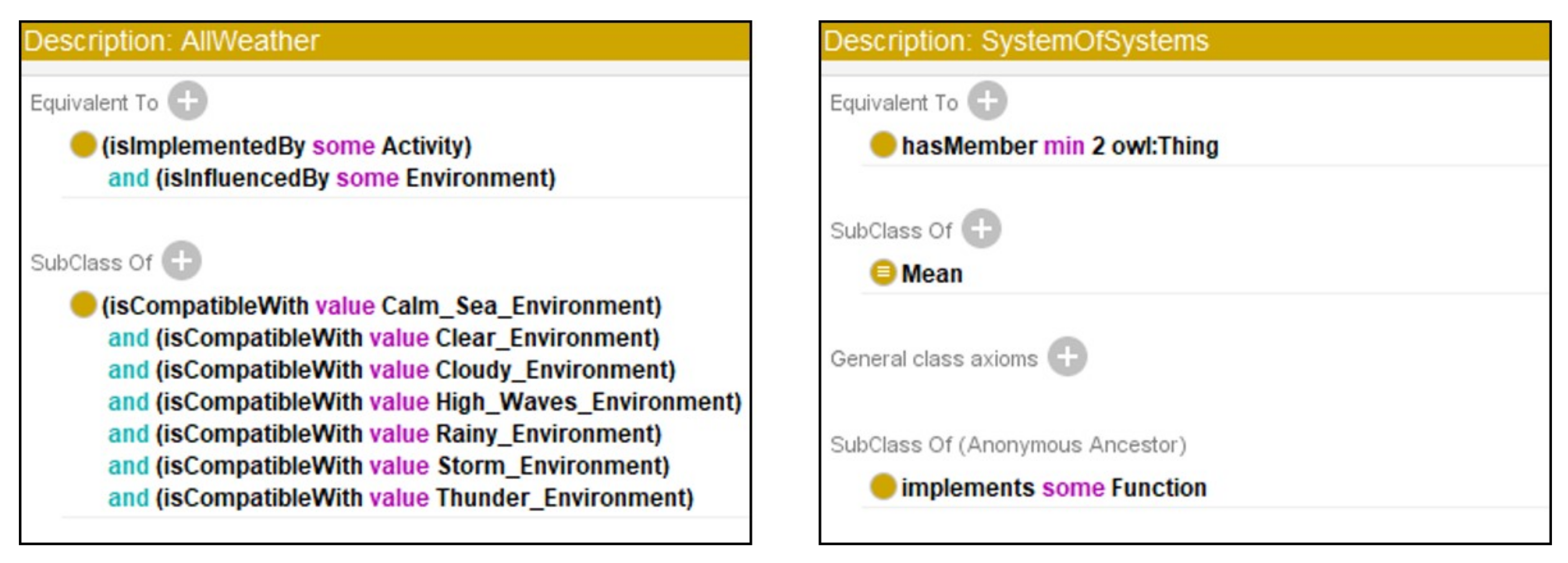The width and height of the screenshot is (1568, 563).
Task: Add a General class axiom
Action: point(1067,357)
